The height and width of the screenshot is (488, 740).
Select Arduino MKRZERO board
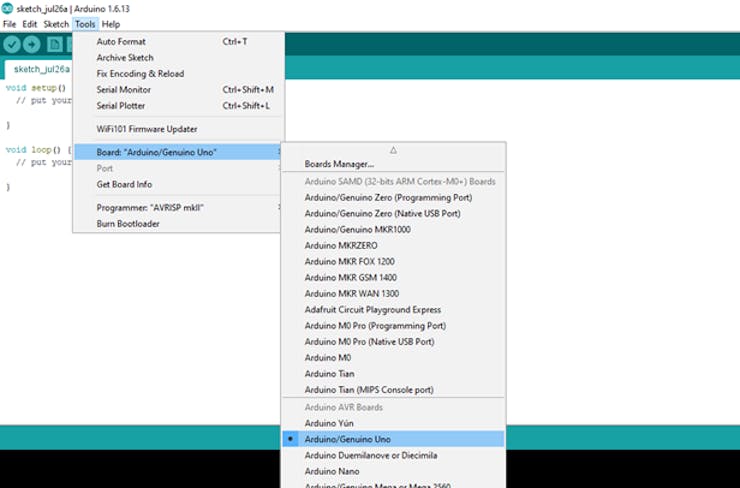(393, 246)
